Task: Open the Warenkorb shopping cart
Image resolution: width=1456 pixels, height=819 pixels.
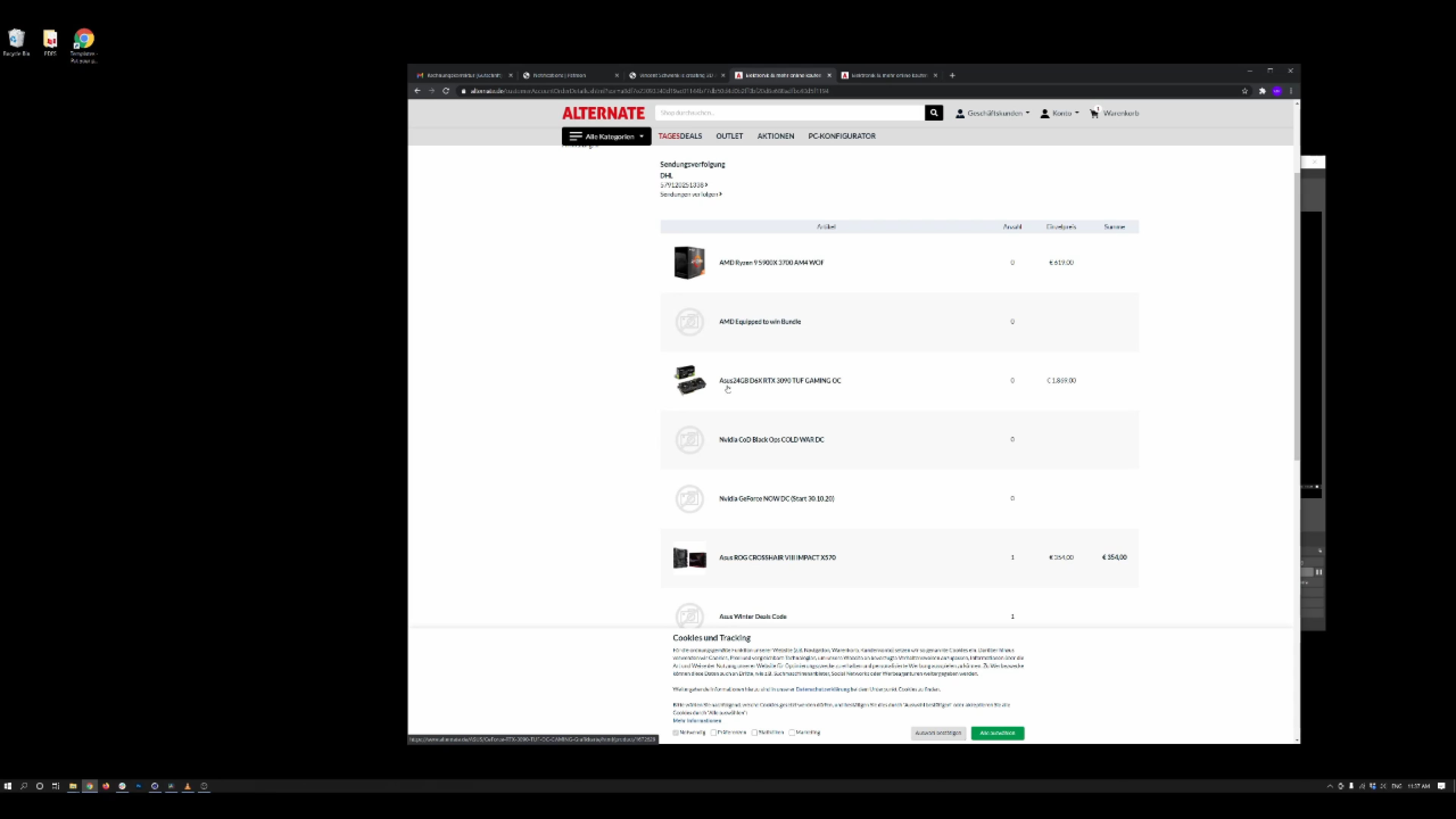Action: pyautogui.click(x=1114, y=113)
